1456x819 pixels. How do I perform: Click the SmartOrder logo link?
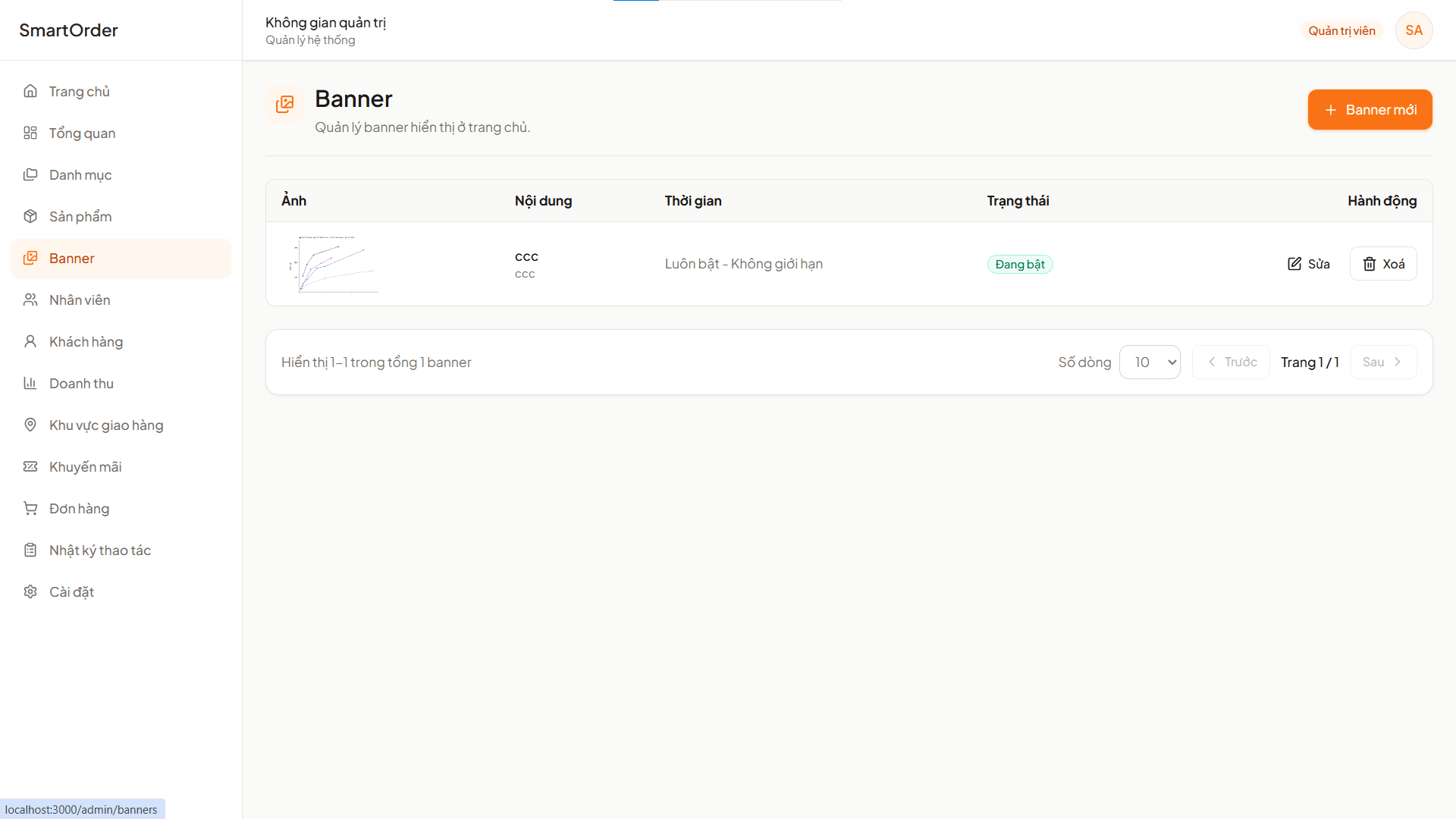[x=68, y=30]
